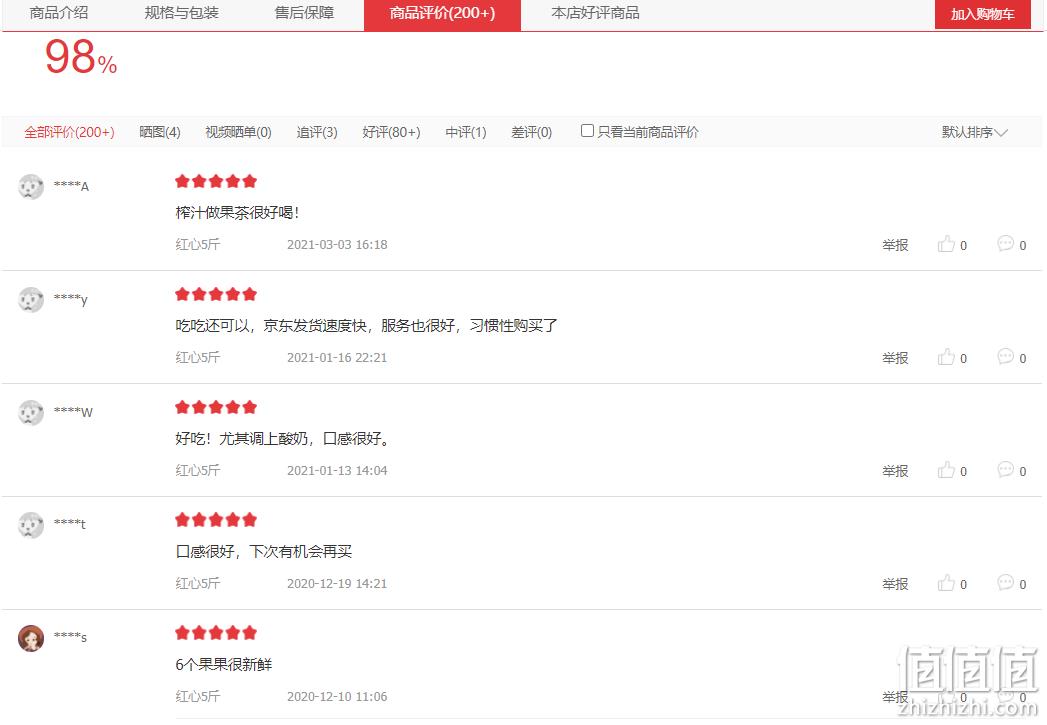Filter reviews by 追评(3)
Image resolution: width=1047 pixels, height=725 pixels.
317,132
